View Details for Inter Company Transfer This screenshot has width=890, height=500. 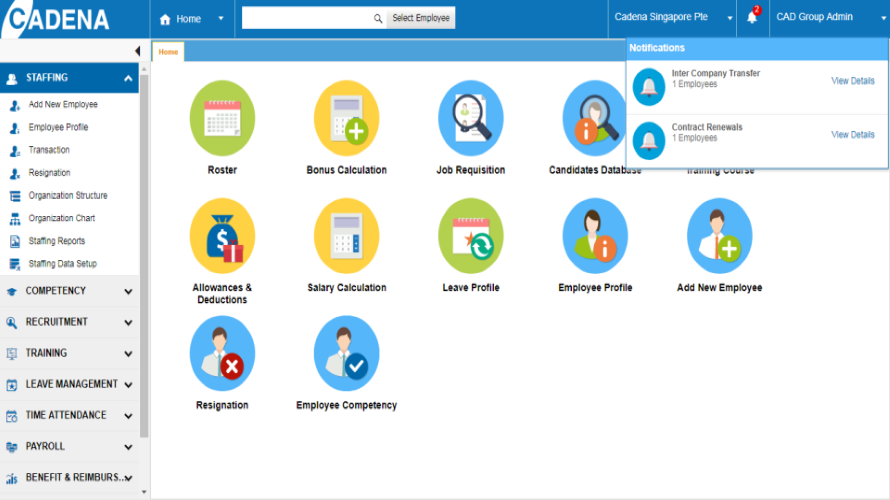click(852, 81)
